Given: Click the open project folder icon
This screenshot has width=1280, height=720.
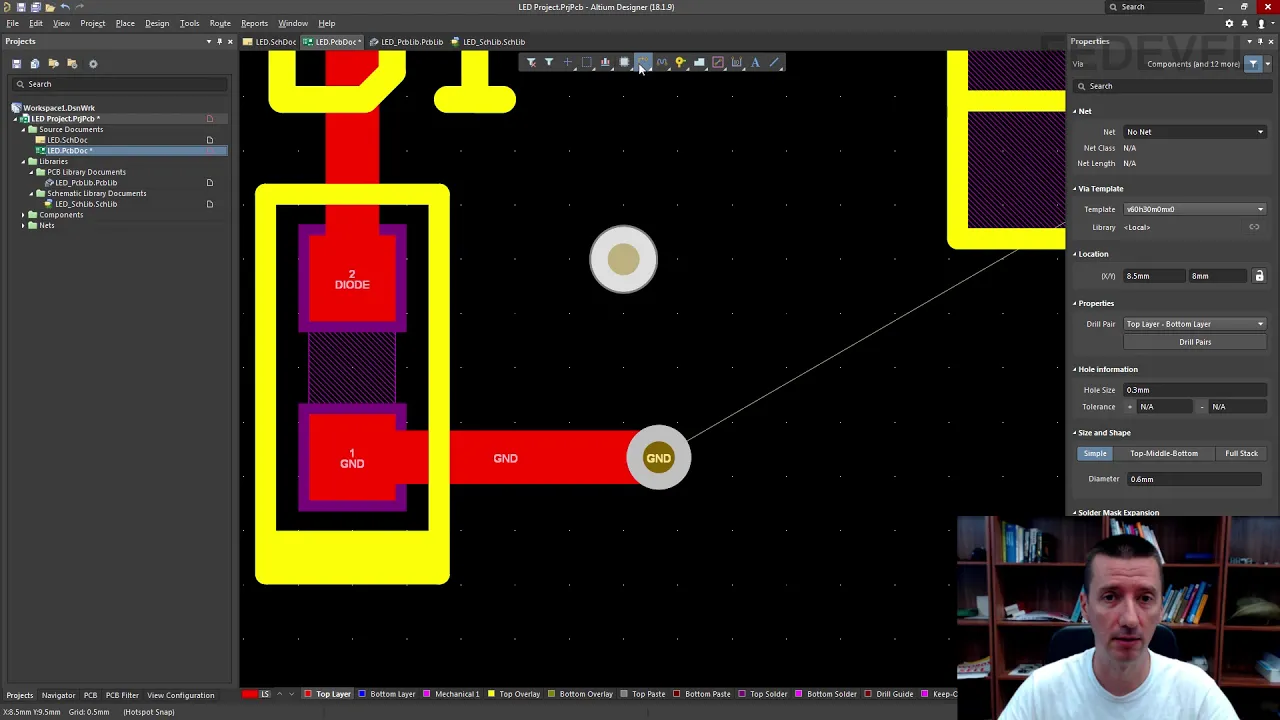Looking at the screenshot, I should pyautogui.click(x=54, y=64).
